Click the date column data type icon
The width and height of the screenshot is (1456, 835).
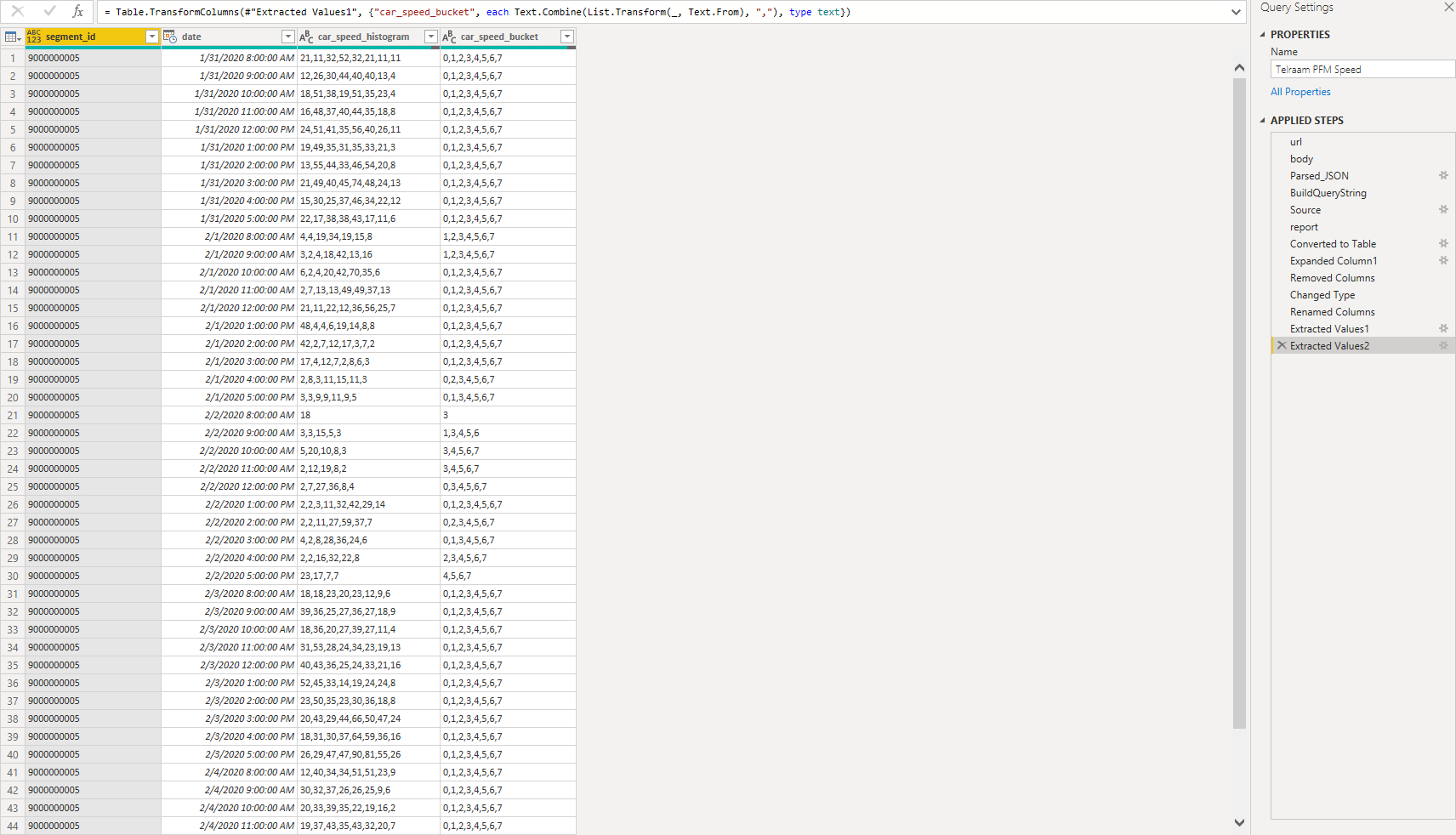tap(170, 37)
